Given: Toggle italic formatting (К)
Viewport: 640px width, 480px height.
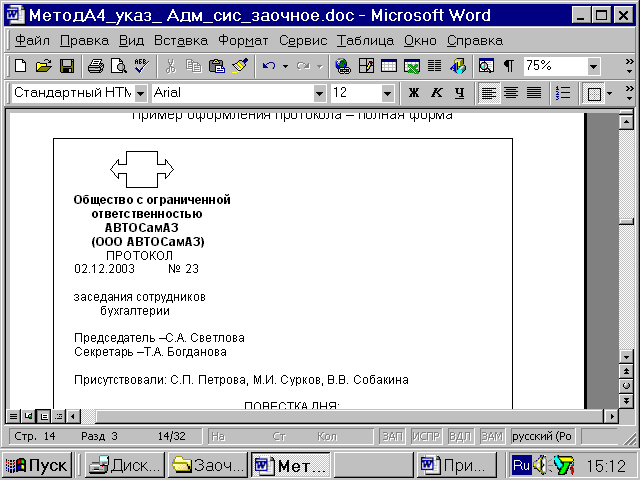Looking at the screenshot, I should 437,93.
